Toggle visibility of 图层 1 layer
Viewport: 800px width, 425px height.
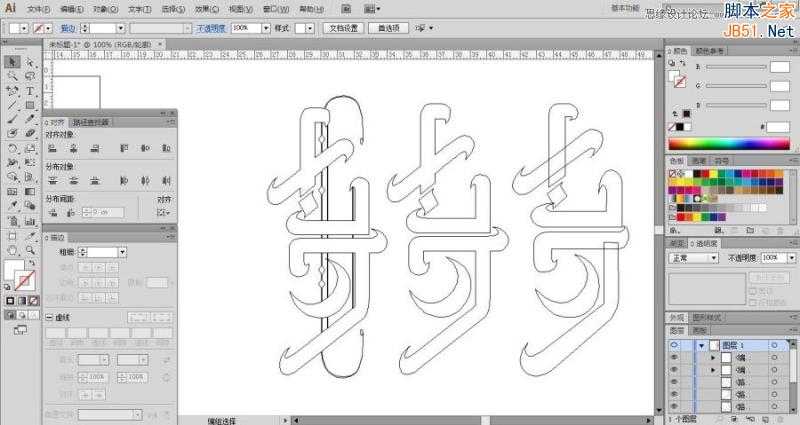[x=674, y=345]
